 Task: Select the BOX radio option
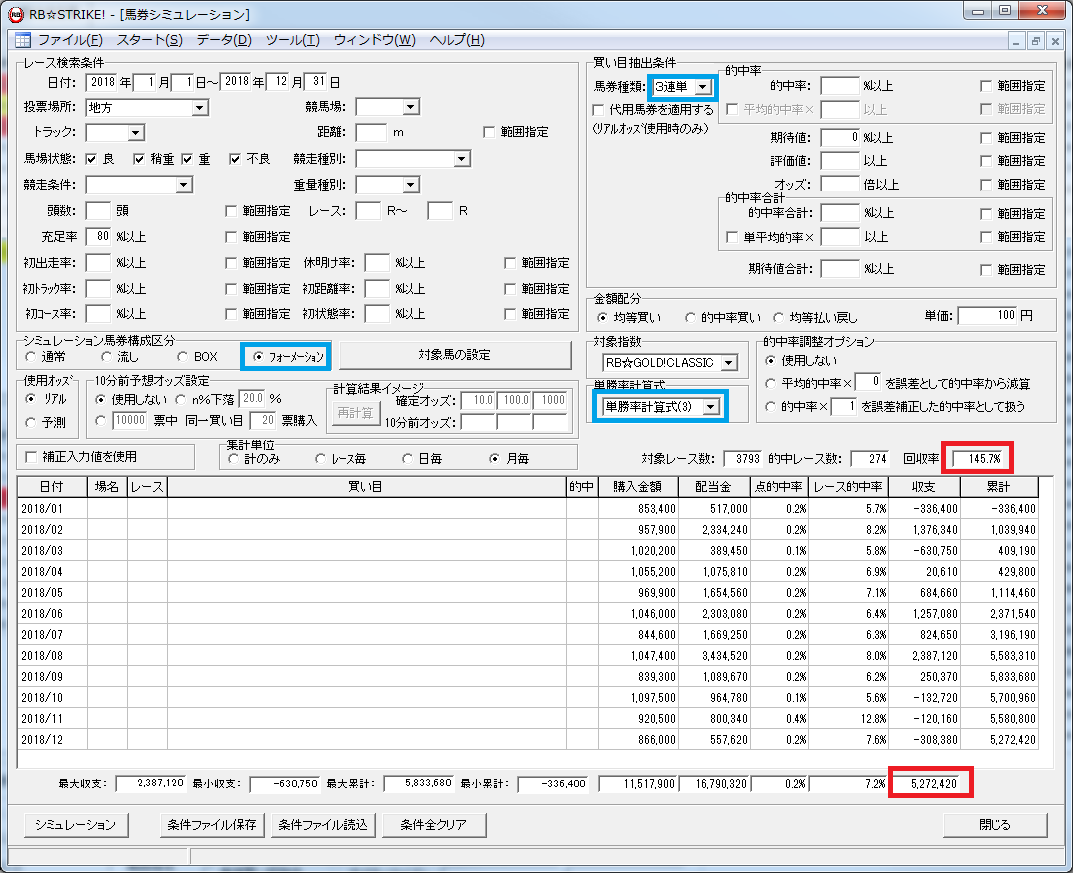coord(183,356)
